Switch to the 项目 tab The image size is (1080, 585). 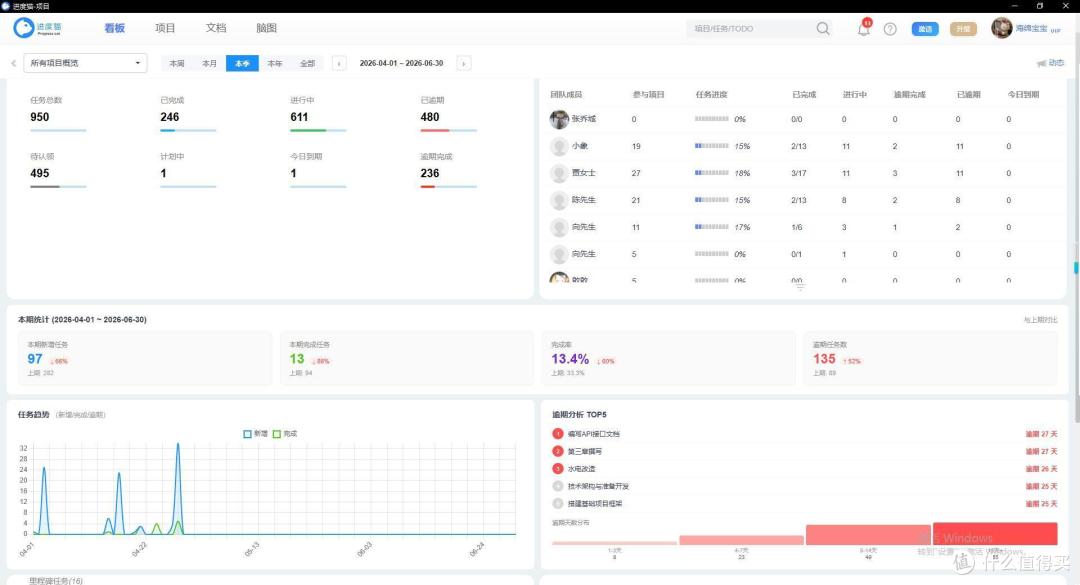point(165,28)
